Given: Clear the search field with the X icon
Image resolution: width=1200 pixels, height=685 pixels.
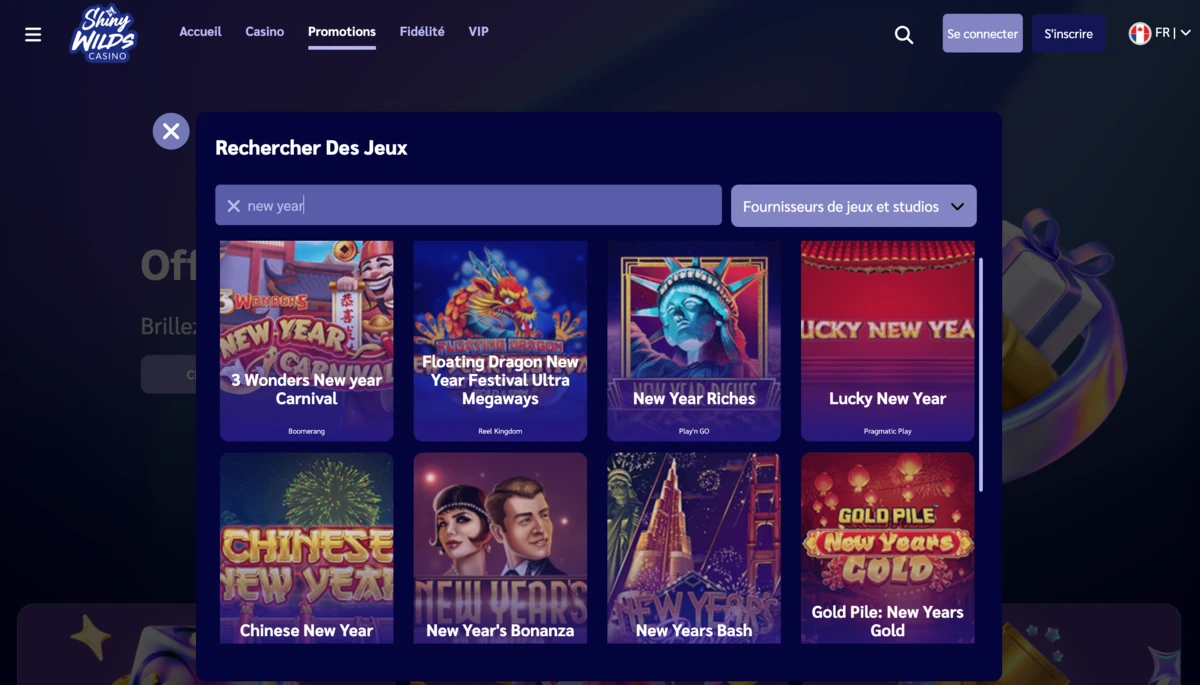Looking at the screenshot, I should point(233,205).
